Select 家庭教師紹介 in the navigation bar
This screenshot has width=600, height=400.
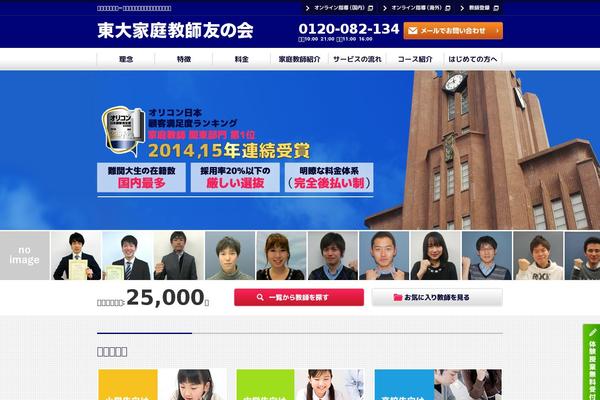[299, 59]
